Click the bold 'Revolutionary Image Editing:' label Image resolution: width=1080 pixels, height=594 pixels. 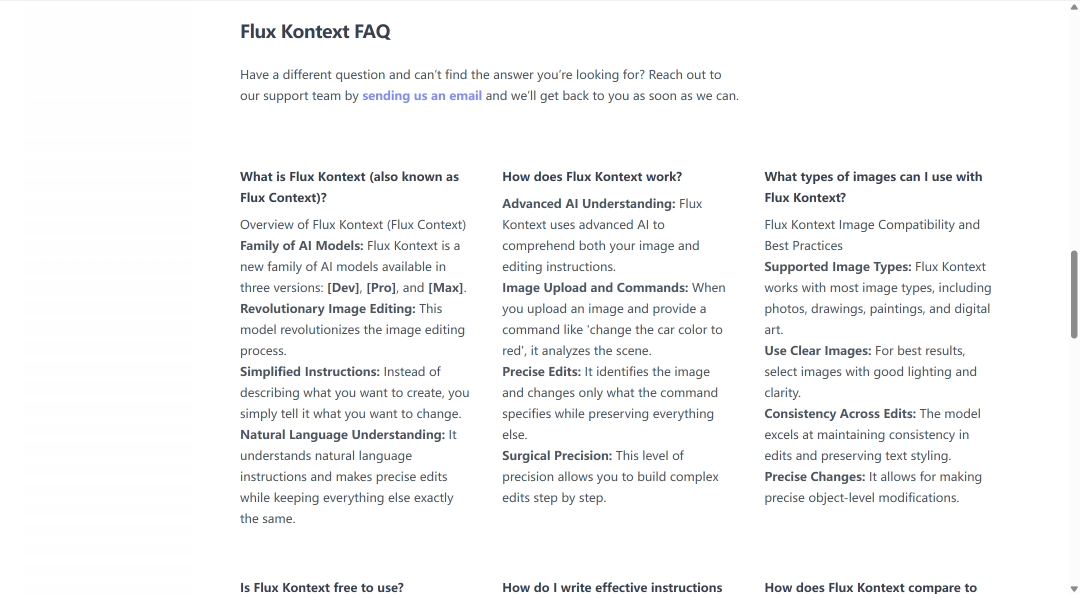pos(327,309)
